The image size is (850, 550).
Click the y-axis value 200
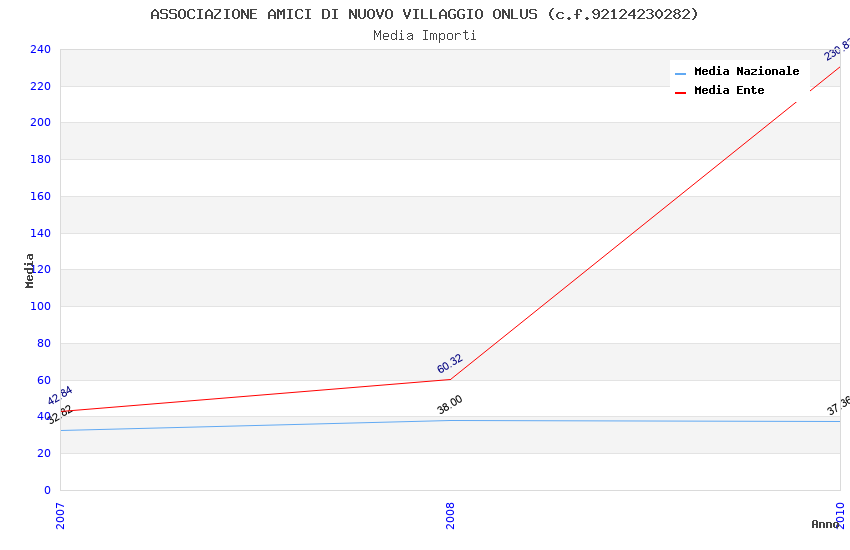click(40, 122)
